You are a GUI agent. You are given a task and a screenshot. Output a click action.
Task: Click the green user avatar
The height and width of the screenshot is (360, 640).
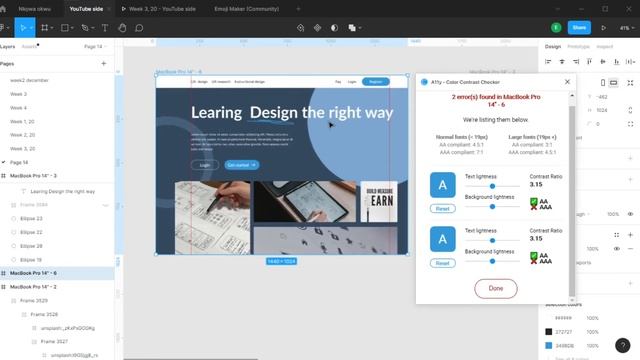pos(556,28)
